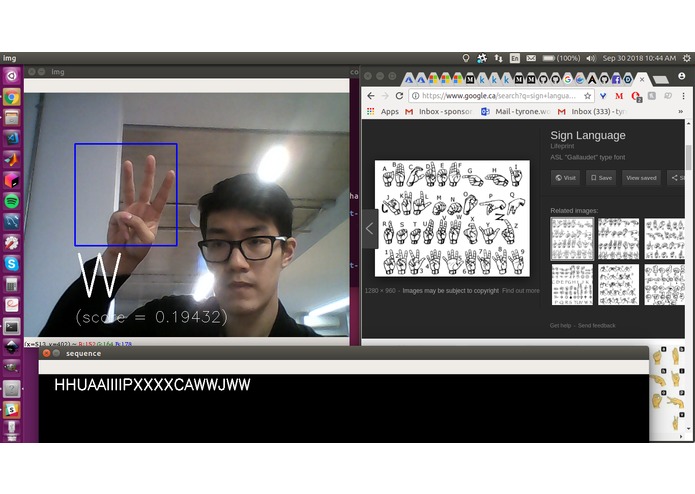695x494 pixels.
Task: Expand the bookmarks overflow chevron
Action: 680,112
